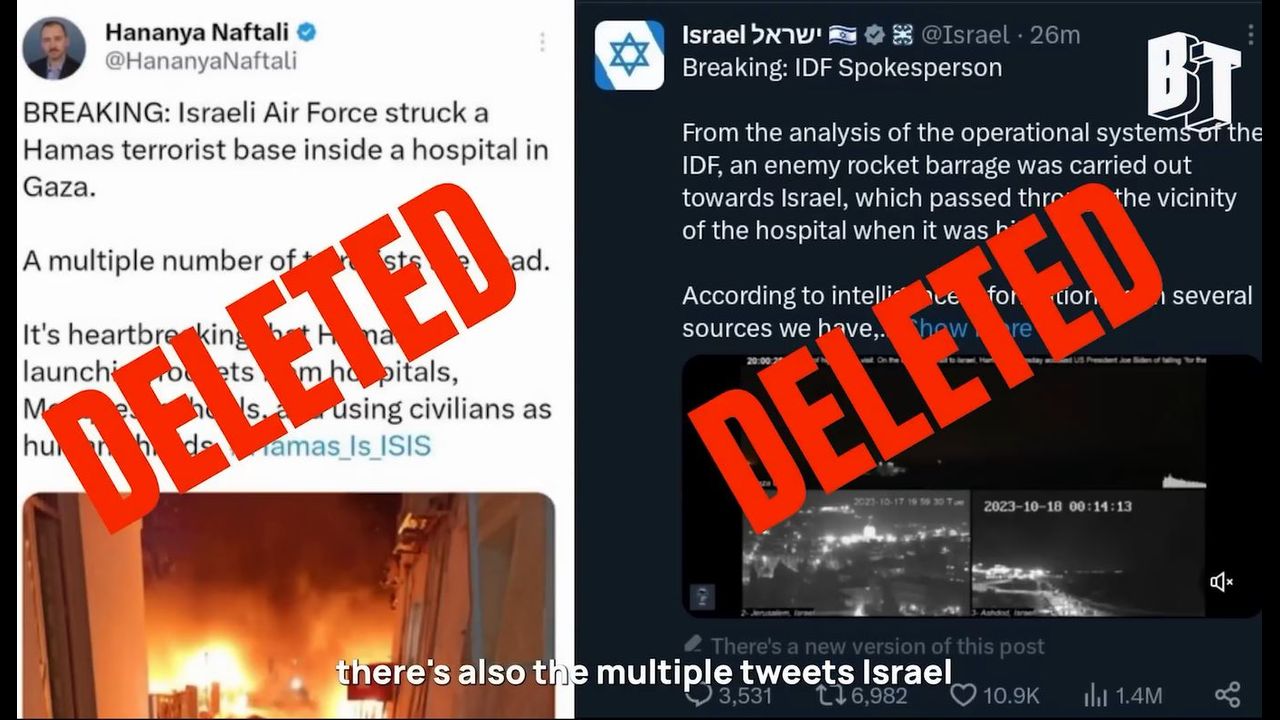Open "There's a new version of this post" notice
Viewport: 1280px width, 720px height.
pyautogui.click(x=864, y=647)
